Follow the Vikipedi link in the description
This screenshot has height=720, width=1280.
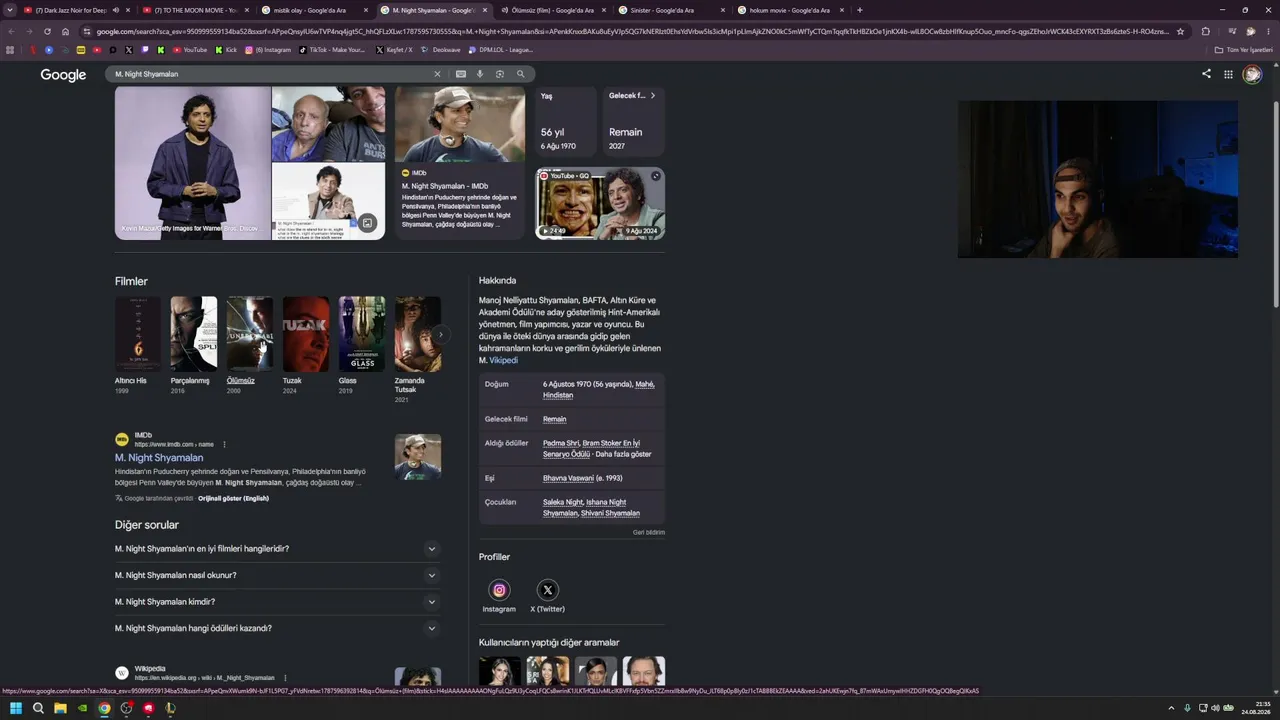point(504,360)
